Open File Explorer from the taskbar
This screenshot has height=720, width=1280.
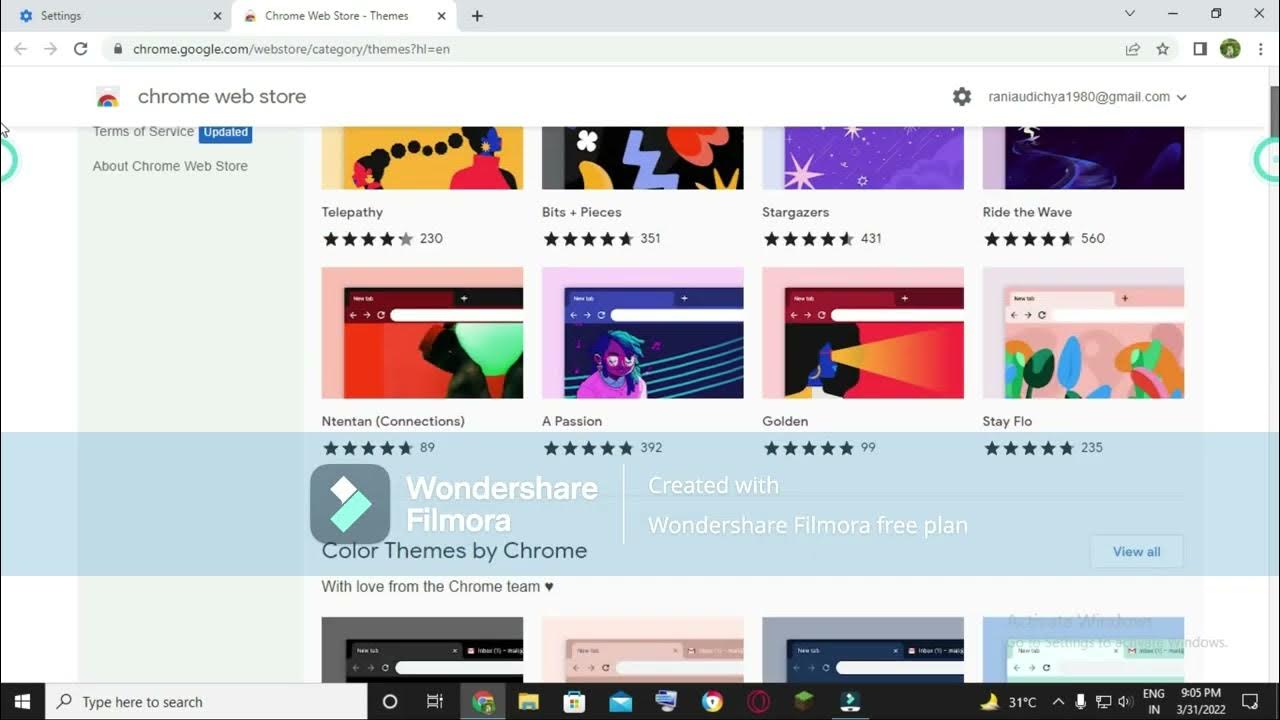pos(528,701)
